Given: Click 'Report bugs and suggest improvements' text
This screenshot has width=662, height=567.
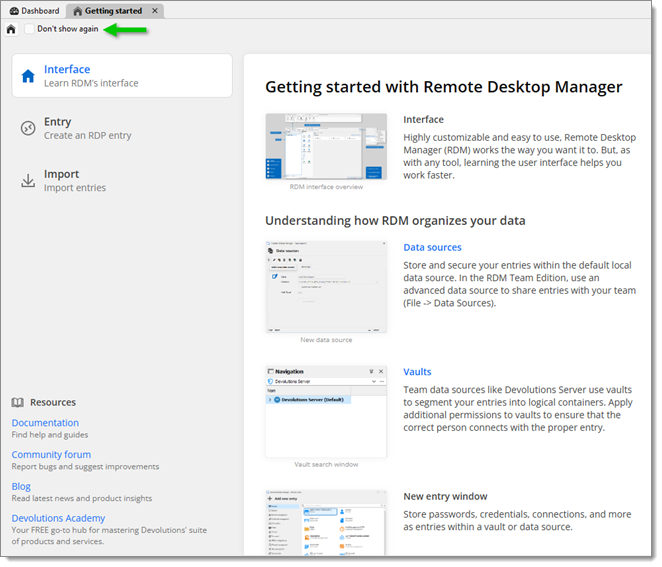Looking at the screenshot, I should tap(85, 467).
